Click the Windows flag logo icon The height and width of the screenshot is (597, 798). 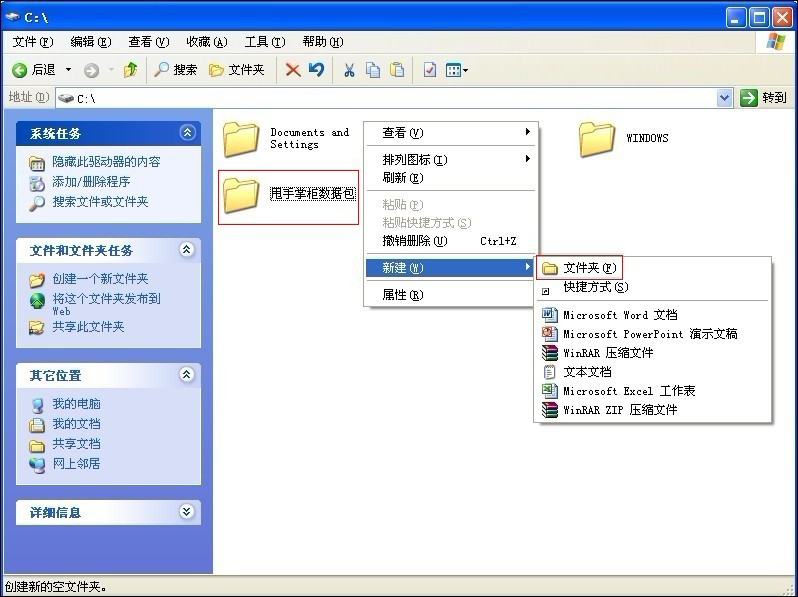(776, 42)
